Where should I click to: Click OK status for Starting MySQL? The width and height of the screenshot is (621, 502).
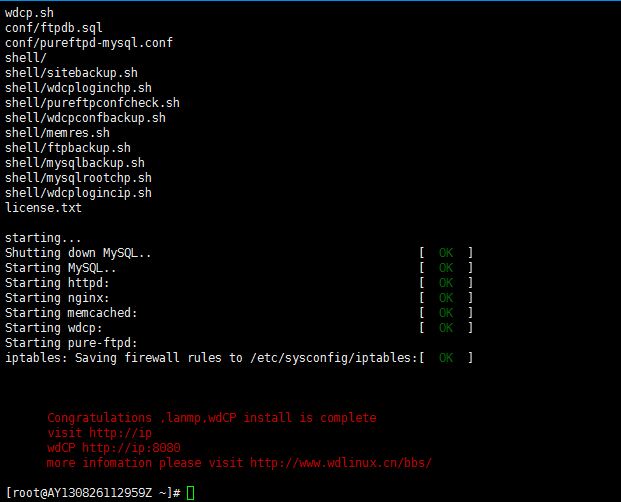(446, 268)
